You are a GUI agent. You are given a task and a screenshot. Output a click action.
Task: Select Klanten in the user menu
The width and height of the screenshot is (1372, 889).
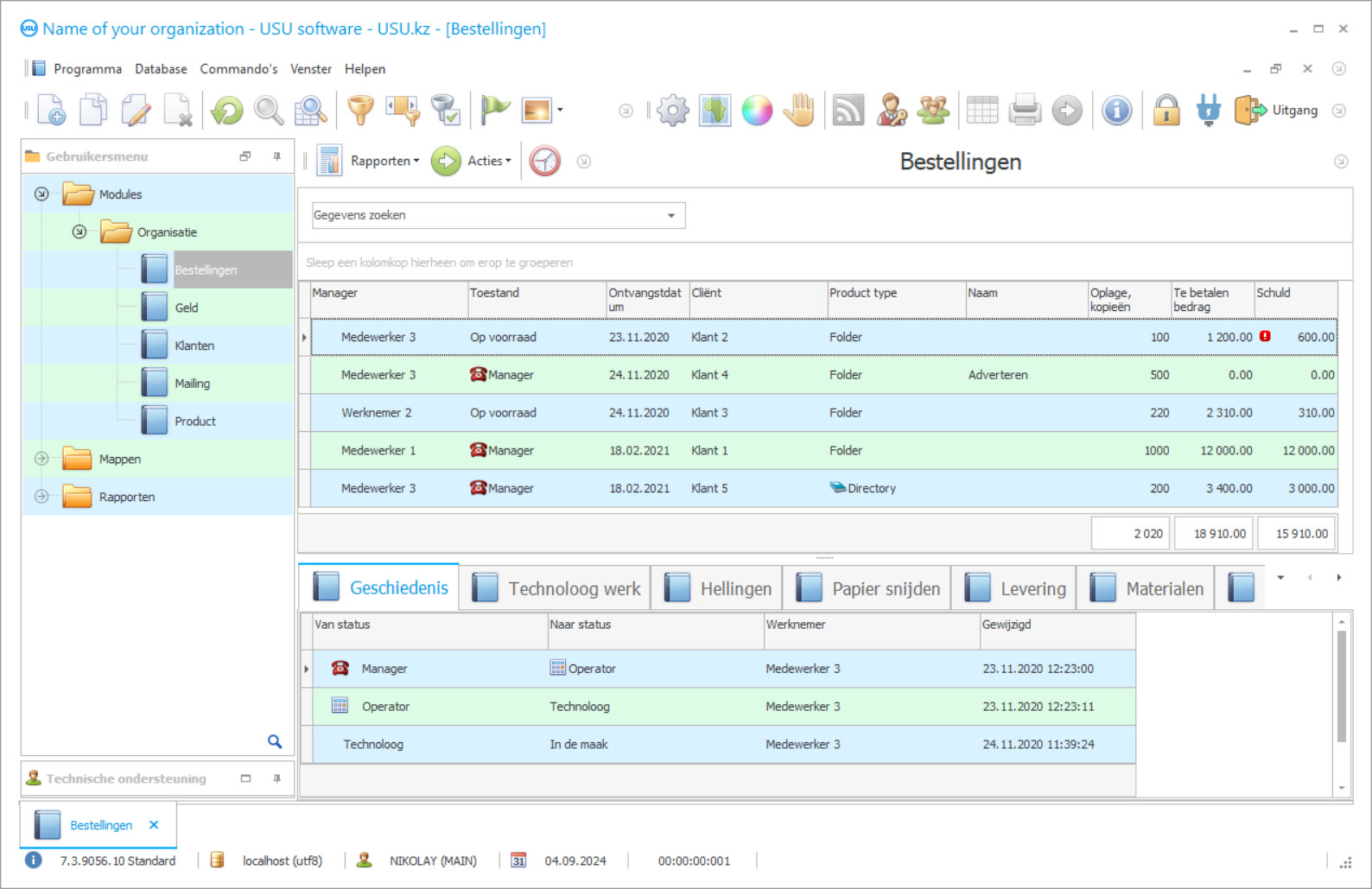click(x=194, y=346)
